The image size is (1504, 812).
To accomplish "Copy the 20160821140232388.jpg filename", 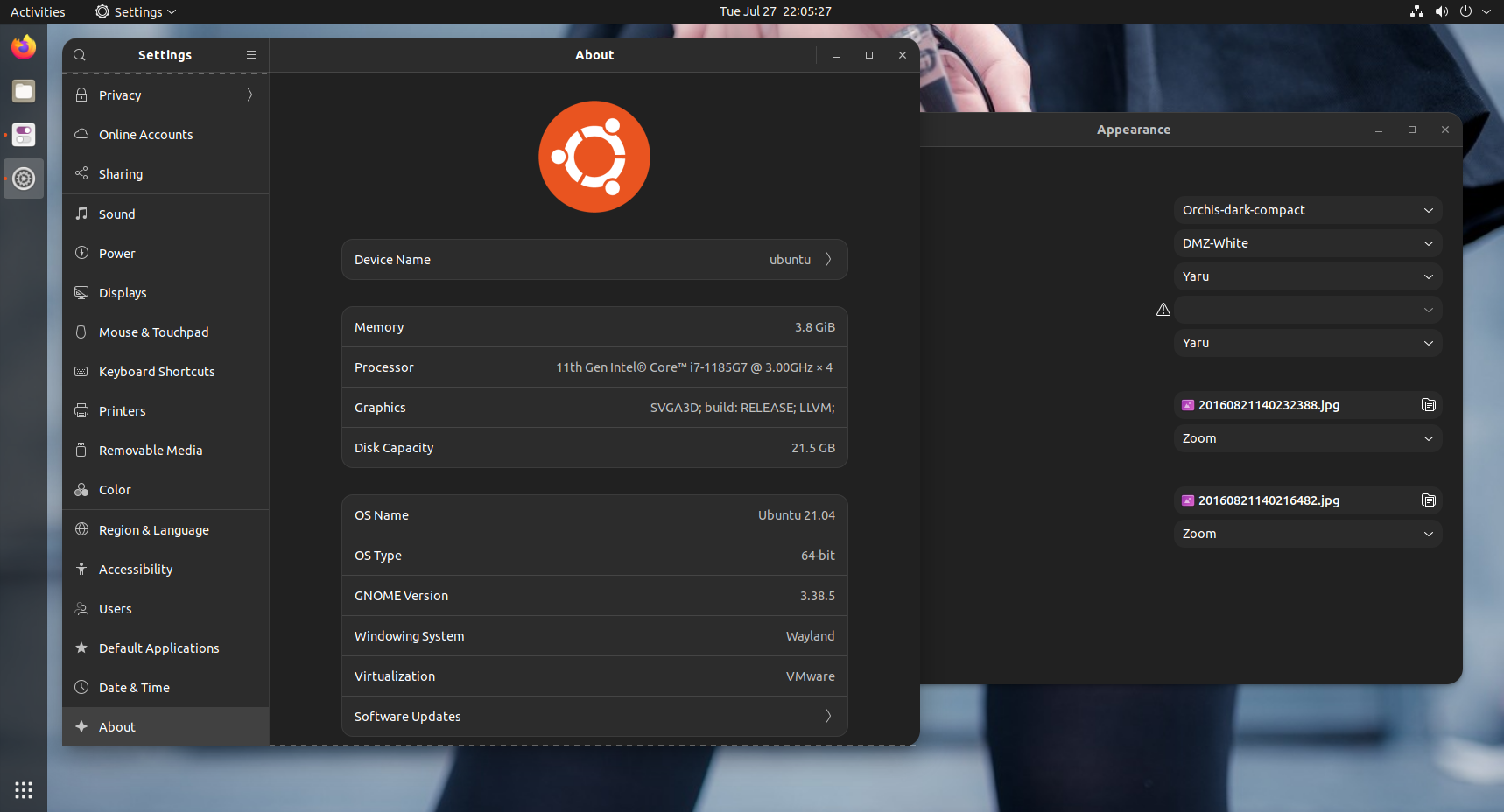I will pos(1429,405).
